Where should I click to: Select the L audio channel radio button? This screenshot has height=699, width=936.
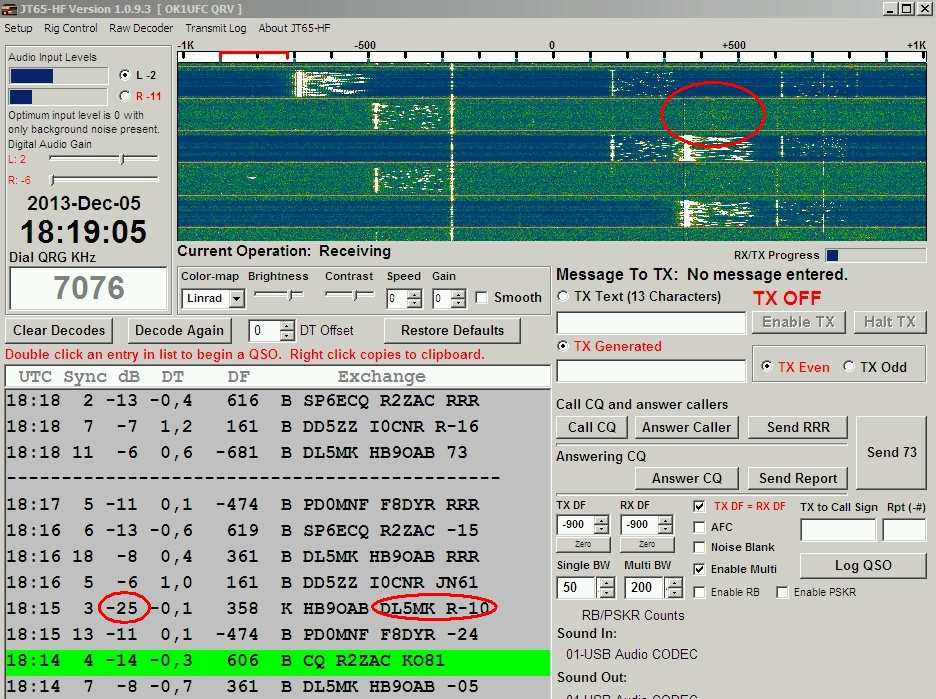pyautogui.click(x=125, y=75)
